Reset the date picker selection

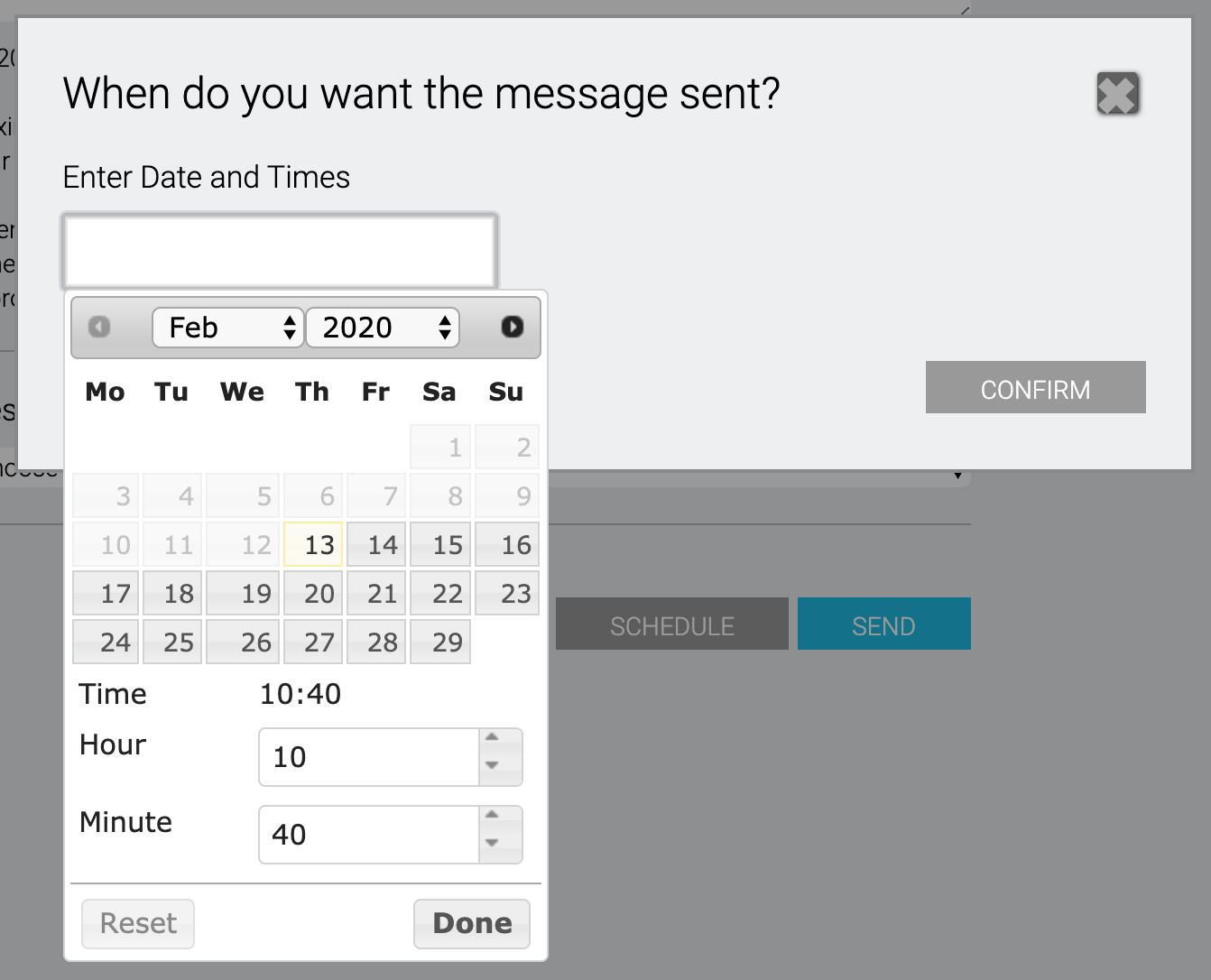tap(138, 923)
